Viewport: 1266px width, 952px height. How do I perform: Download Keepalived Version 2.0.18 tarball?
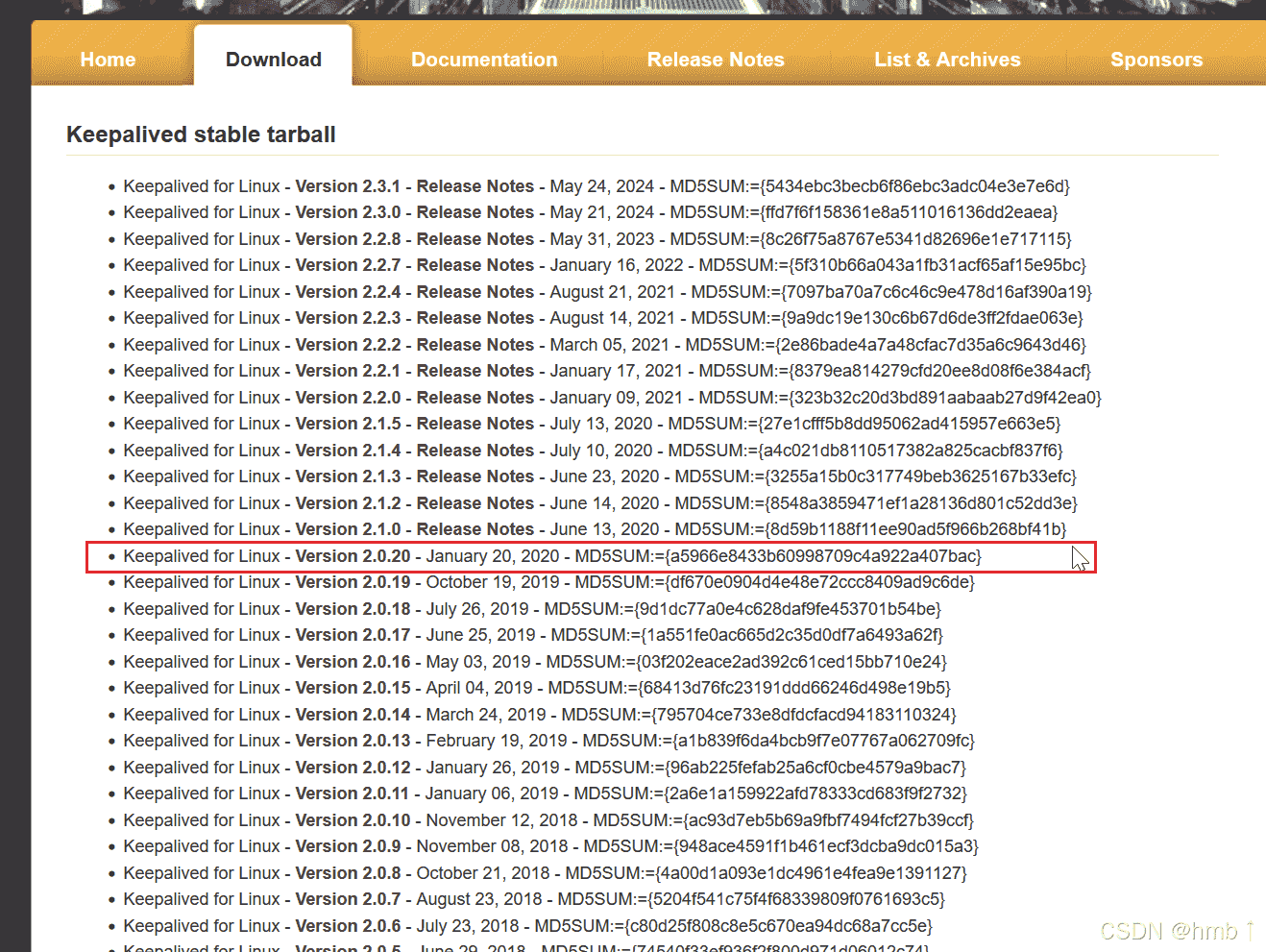point(353,609)
